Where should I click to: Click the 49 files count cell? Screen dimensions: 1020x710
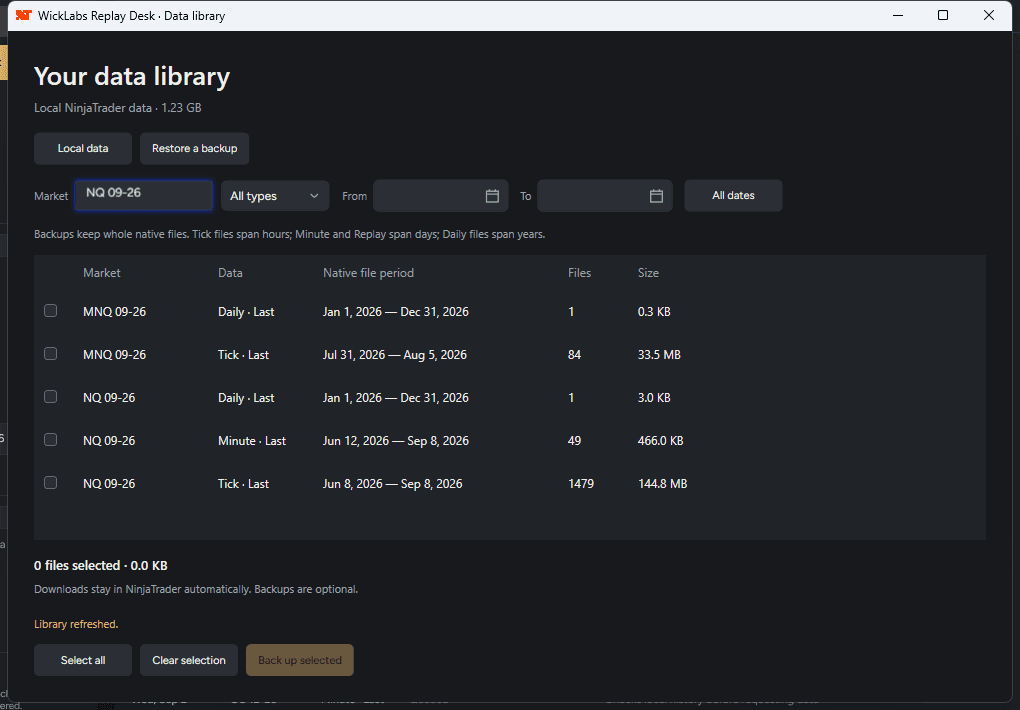tap(574, 441)
